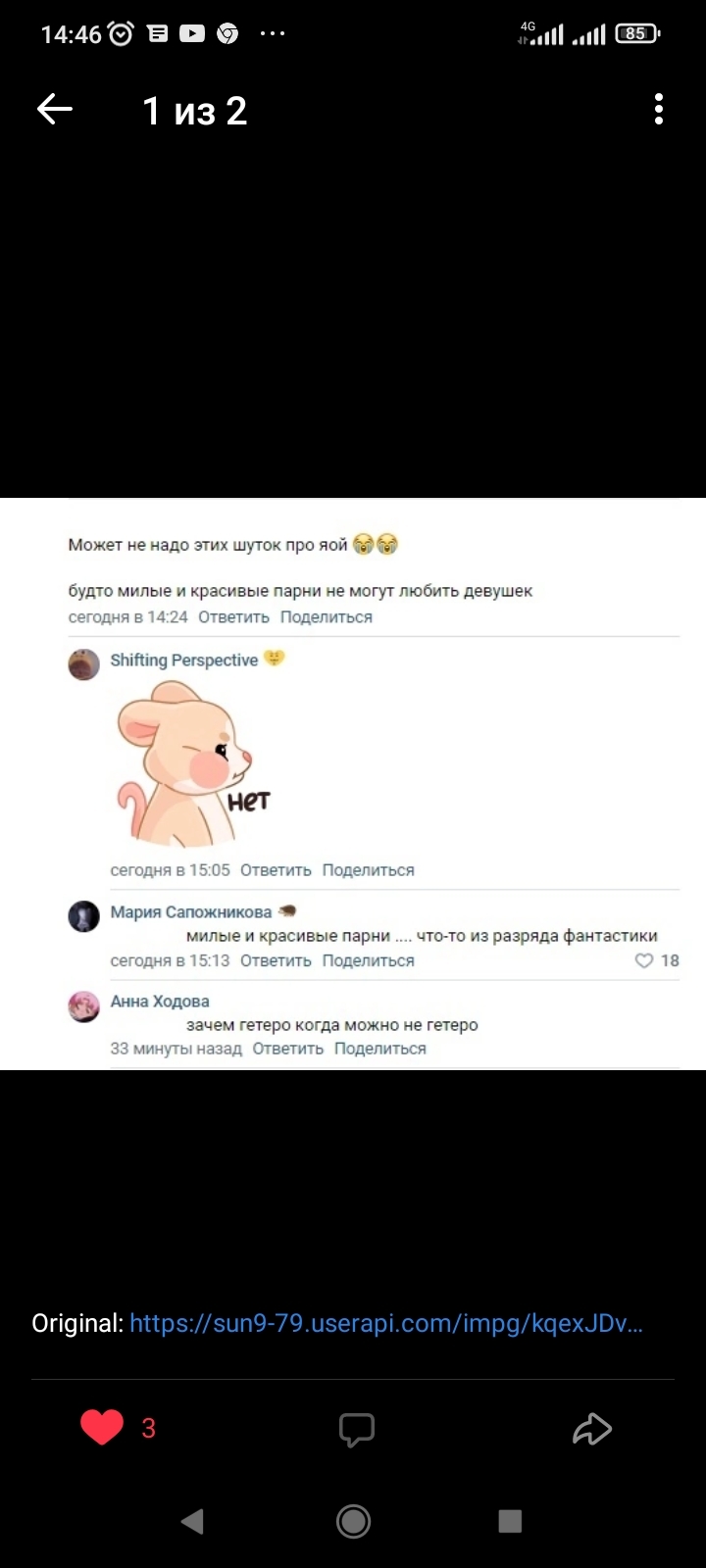Unlike the photo via red heart
This screenshot has width=706, height=1568.
[102, 1428]
